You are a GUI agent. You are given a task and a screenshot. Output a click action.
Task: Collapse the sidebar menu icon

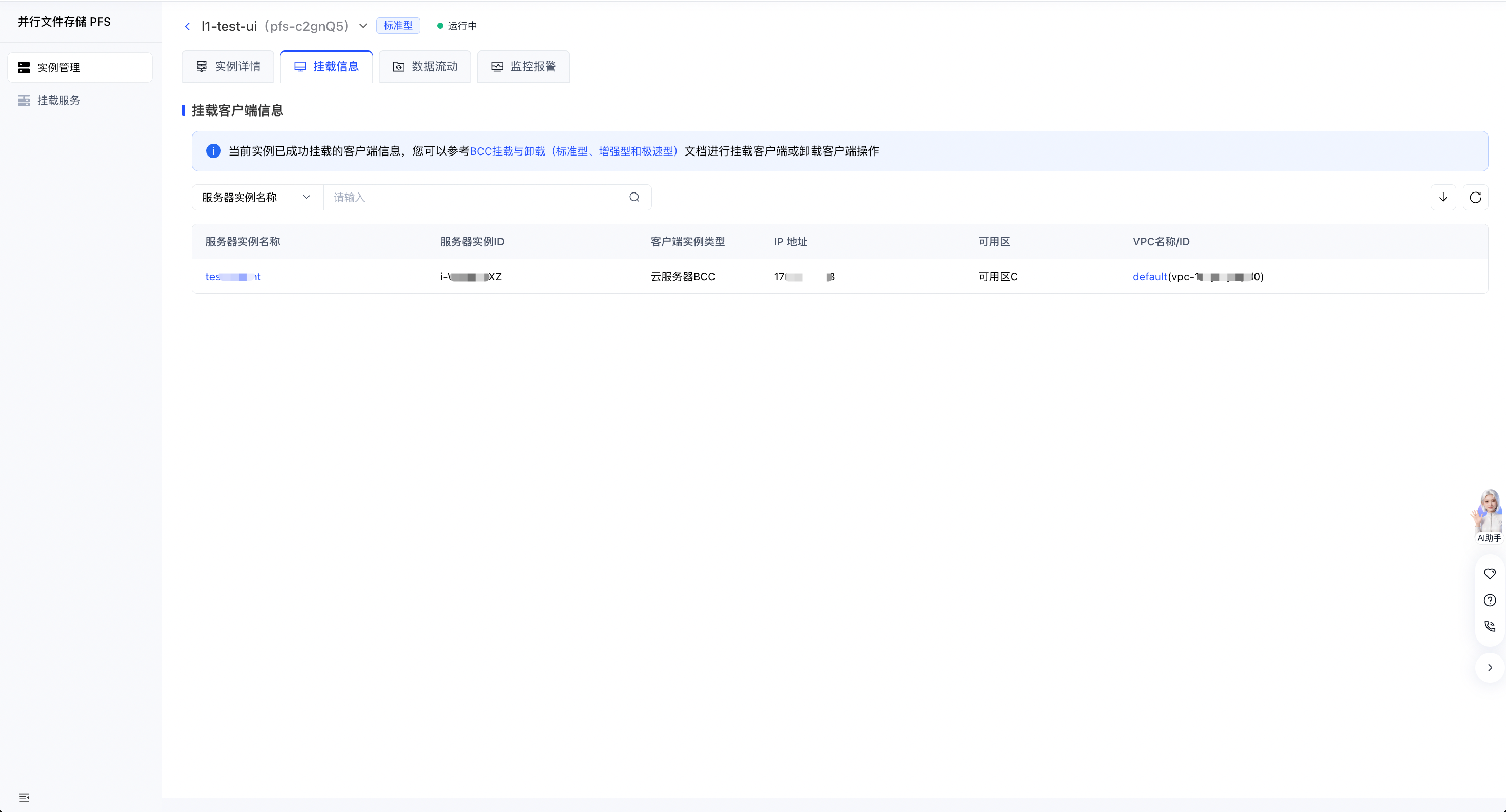[24, 798]
